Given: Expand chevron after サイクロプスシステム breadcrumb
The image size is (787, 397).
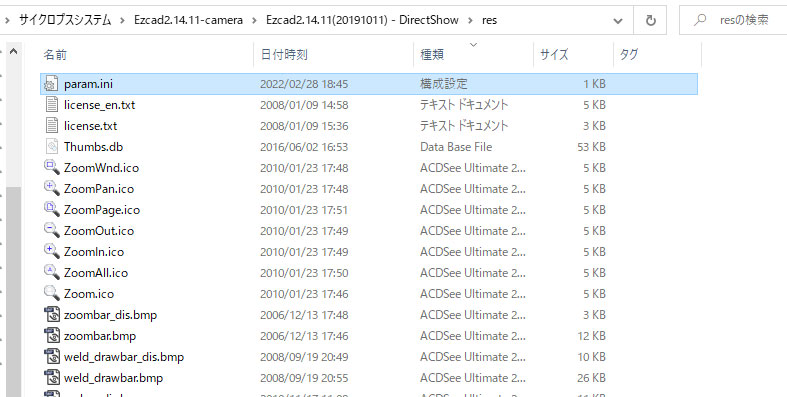Looking at the screenshot, I should click(122, 21).
